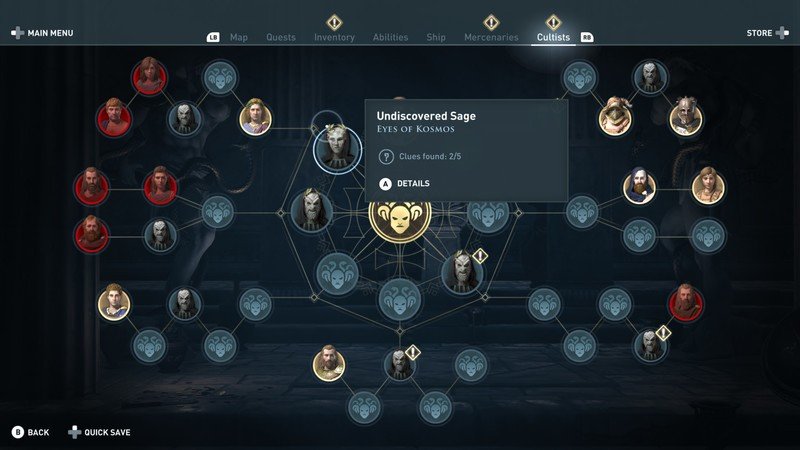
Task: Open the Mercenaries tab
Action: 491,37
